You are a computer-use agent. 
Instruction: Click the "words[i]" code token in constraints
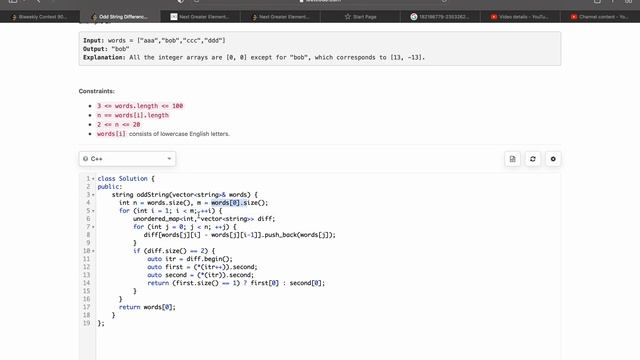[x=111, y=134]
